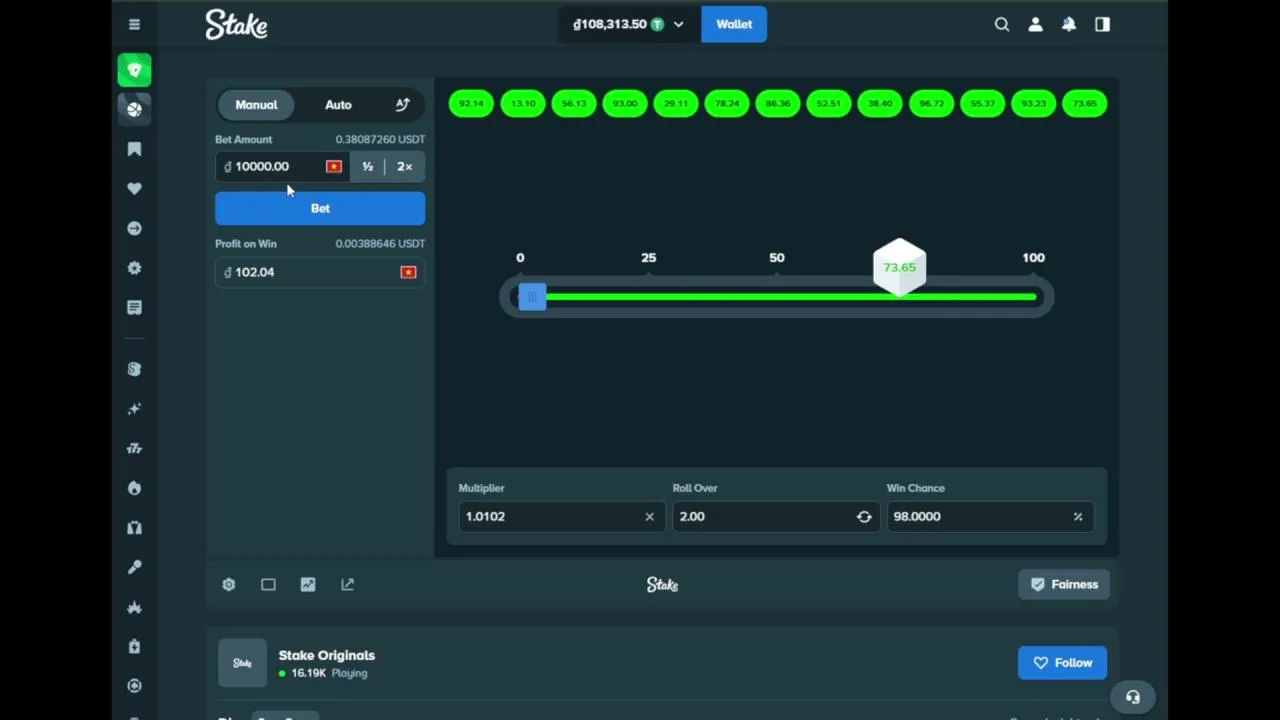Click the sparkles icon in the sidebar
Viewport: 1280px width, 720px height.
click(134, 409)
